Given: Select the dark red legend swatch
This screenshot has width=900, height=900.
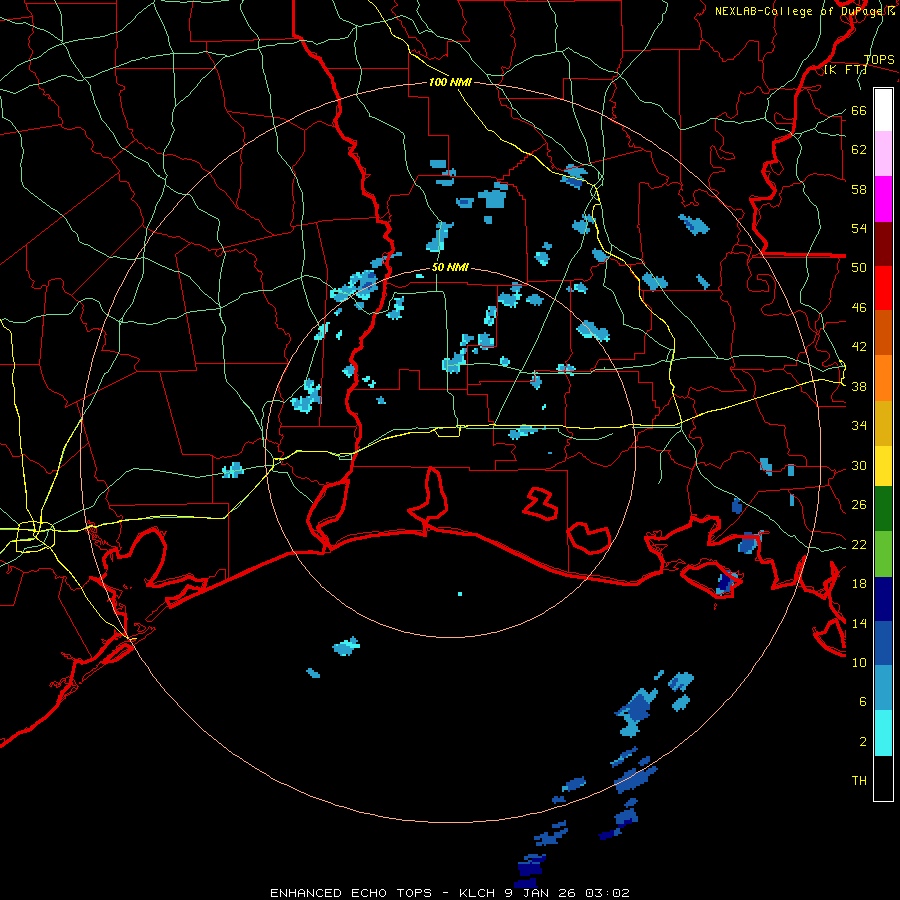Looking at the screenshot, I should [883, 244].
